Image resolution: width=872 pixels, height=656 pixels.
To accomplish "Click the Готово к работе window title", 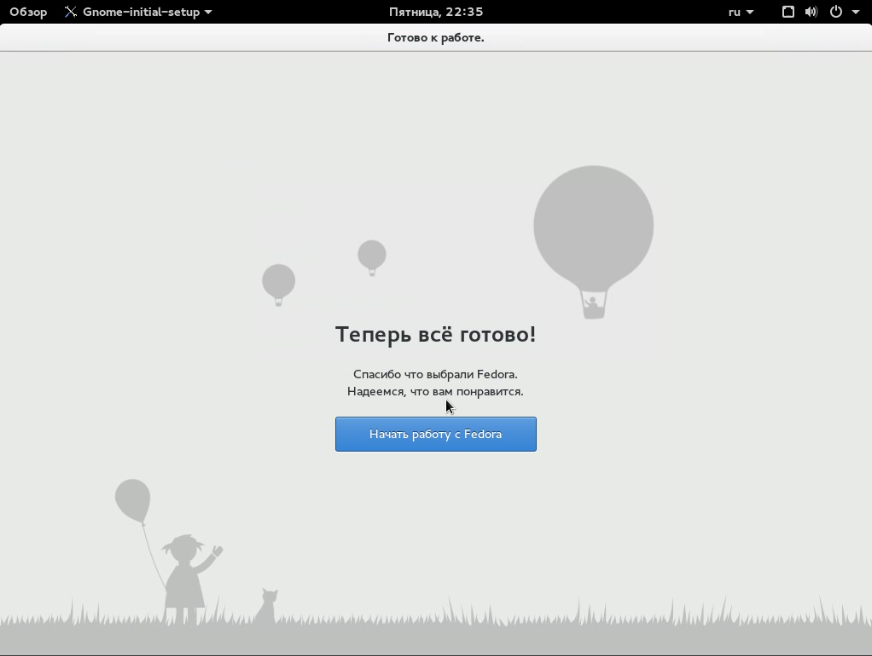I will (435, 38).
